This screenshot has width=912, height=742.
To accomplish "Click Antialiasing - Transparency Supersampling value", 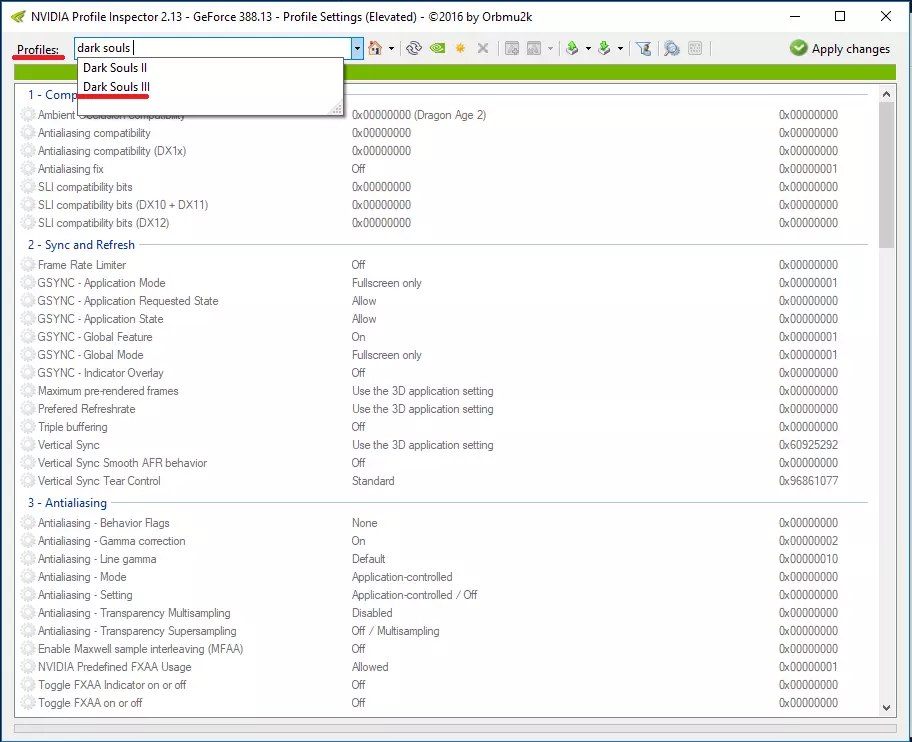I will tap(396, 631).
